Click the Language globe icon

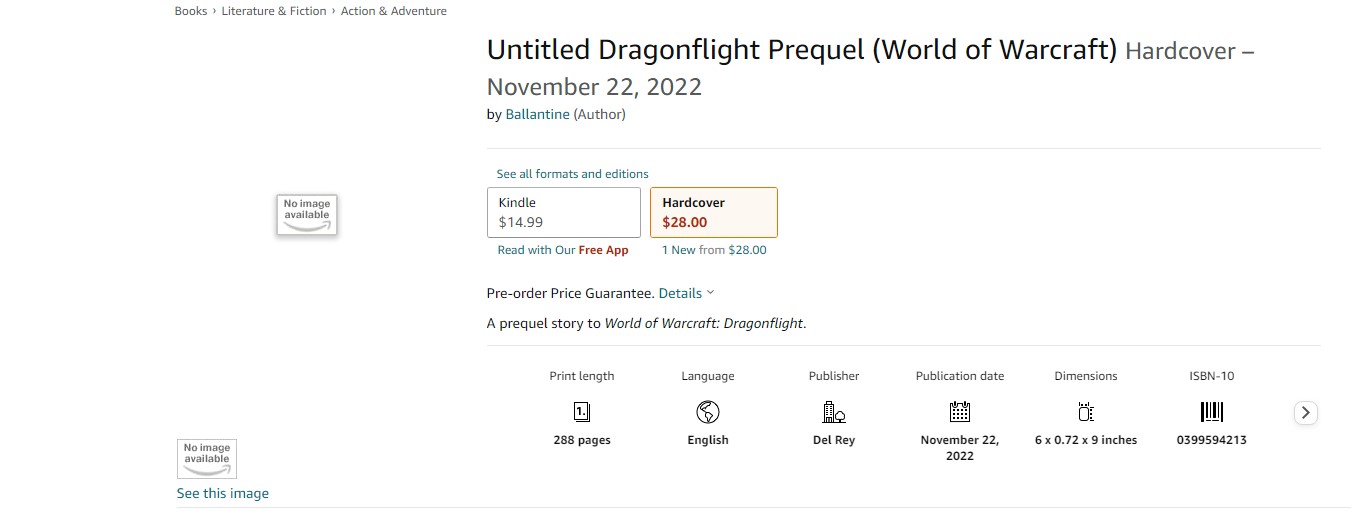[x=708, y=411]
